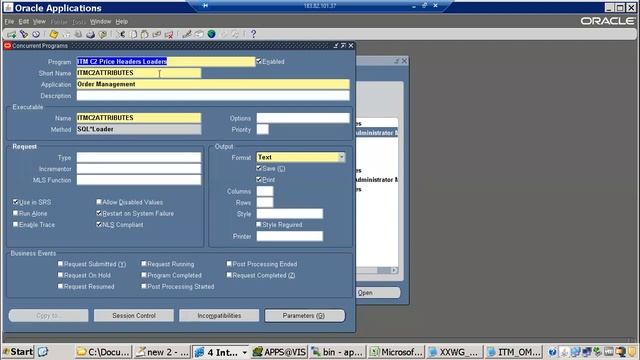Click the Show Navigator toolbar icon
Screen dimensions: 640x360
(36, 34)
